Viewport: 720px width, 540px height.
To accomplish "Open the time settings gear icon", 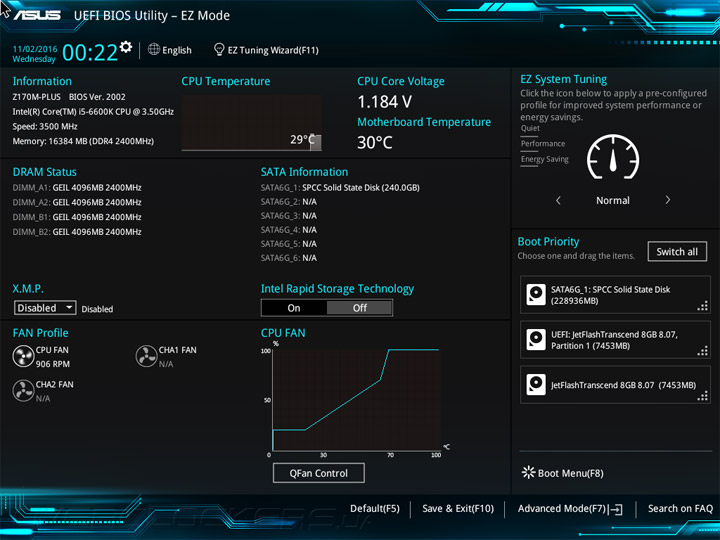I will 125,47.
